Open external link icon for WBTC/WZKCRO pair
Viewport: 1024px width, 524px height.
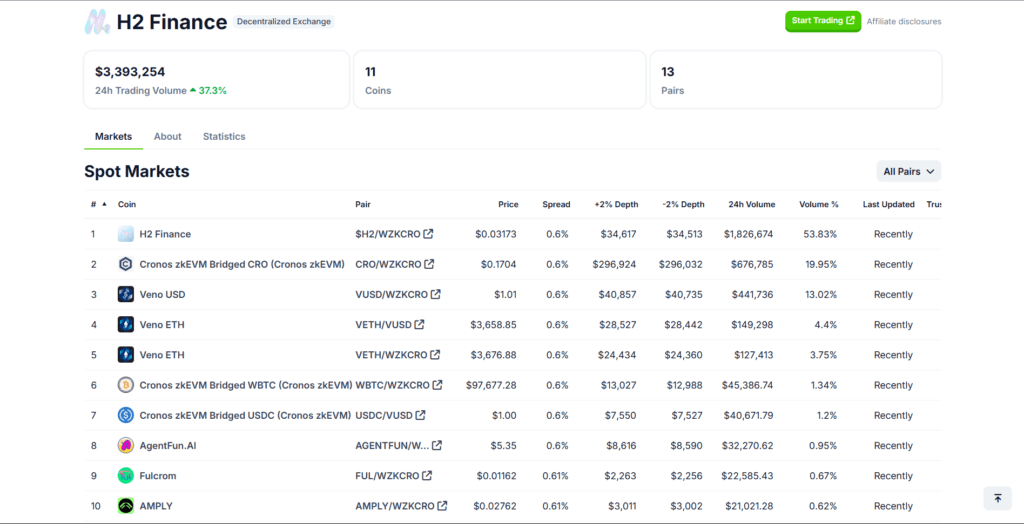pos(438,385)
